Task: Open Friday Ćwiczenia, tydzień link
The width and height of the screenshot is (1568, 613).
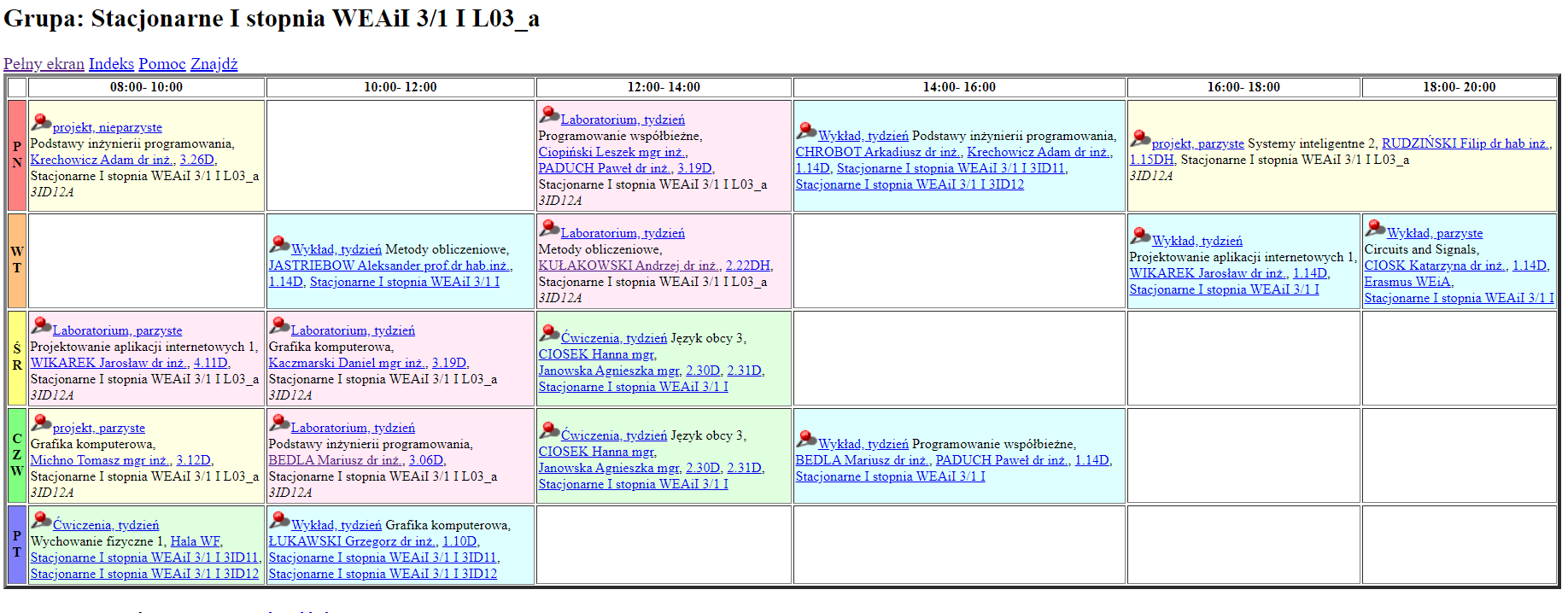Action: 106,525
